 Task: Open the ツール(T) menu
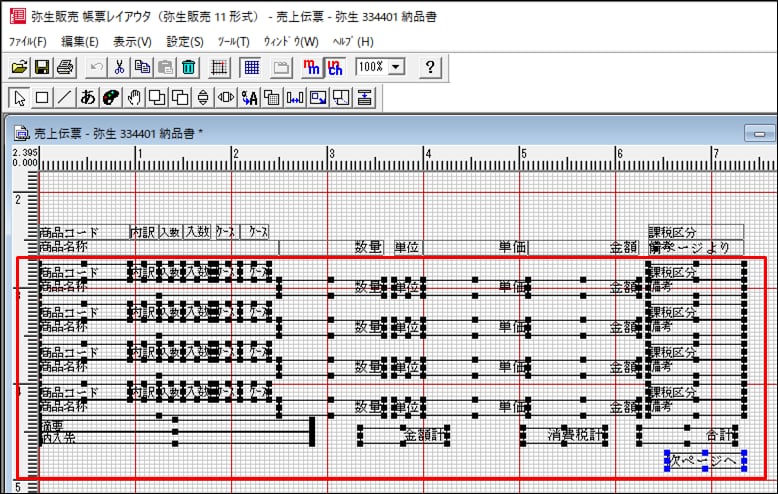point(233,42)
